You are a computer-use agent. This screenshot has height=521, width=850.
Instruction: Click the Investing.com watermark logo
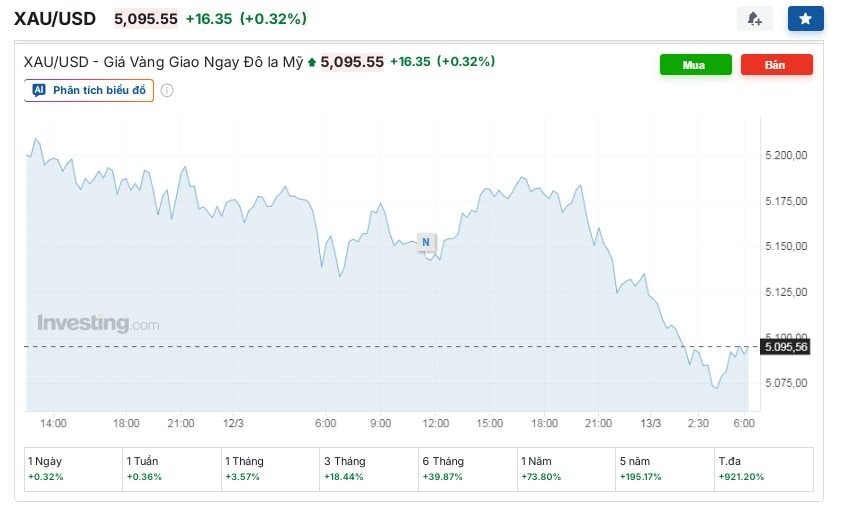tap(98, 323)
